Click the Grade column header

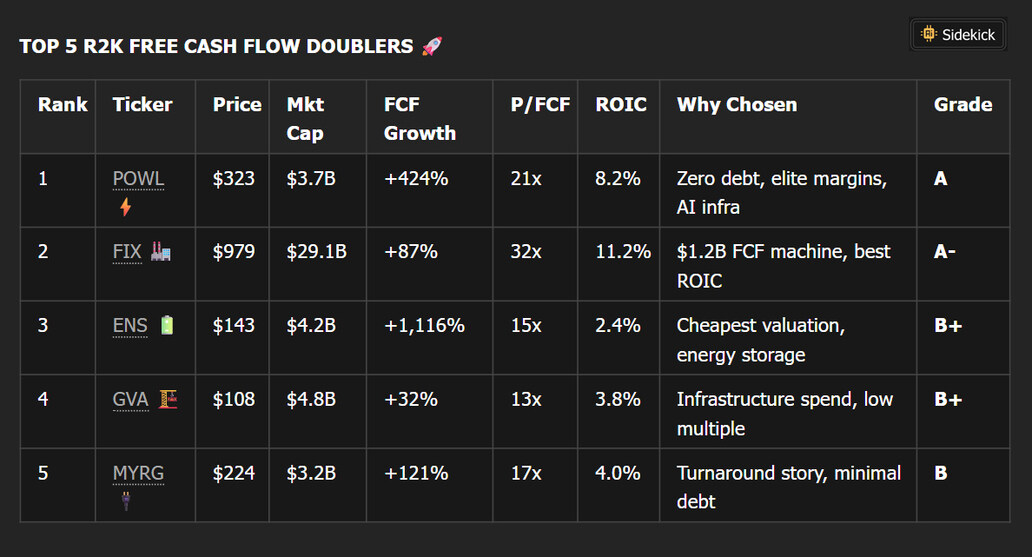click(963, 104)
